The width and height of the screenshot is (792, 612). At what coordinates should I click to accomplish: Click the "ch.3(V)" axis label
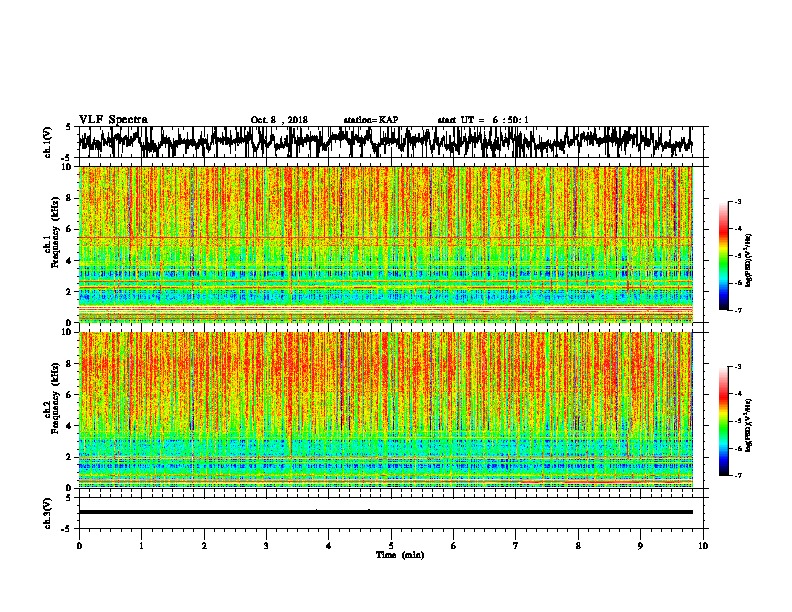pos(47,513)
